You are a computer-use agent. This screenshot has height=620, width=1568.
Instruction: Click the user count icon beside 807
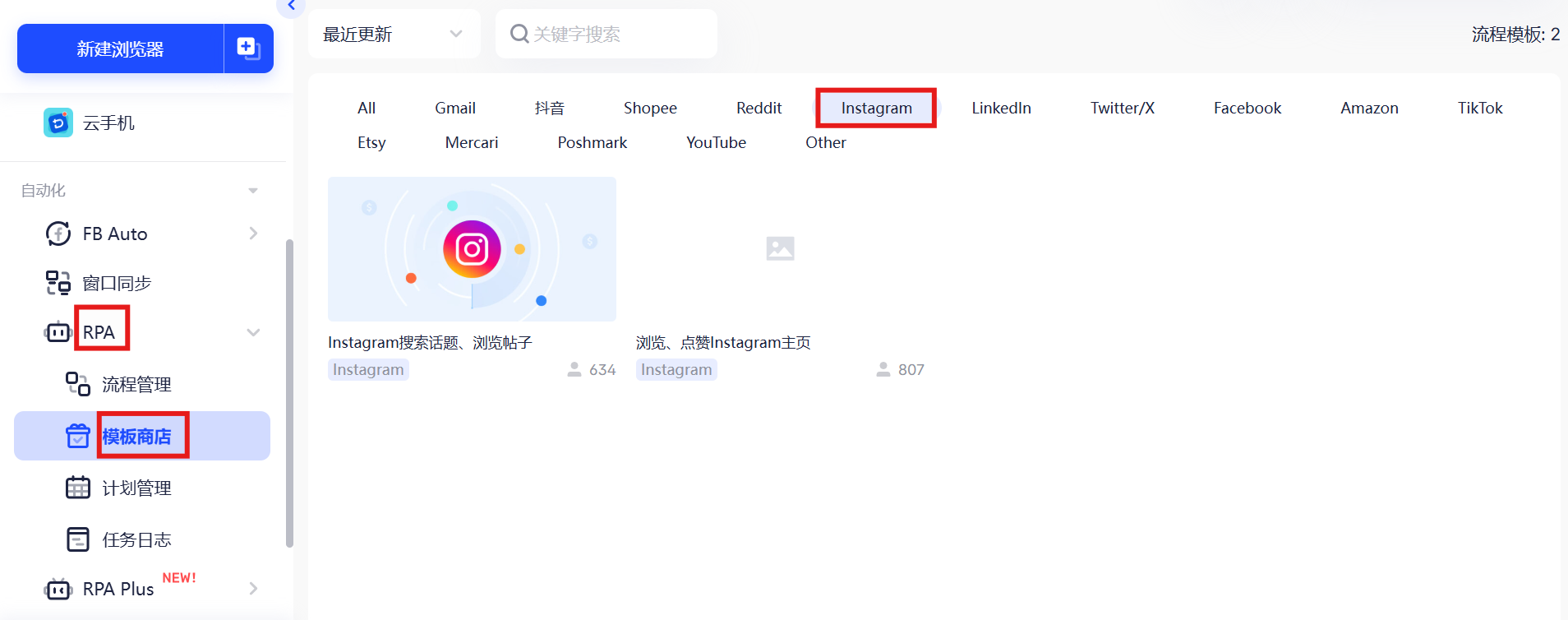pos(883,369)
